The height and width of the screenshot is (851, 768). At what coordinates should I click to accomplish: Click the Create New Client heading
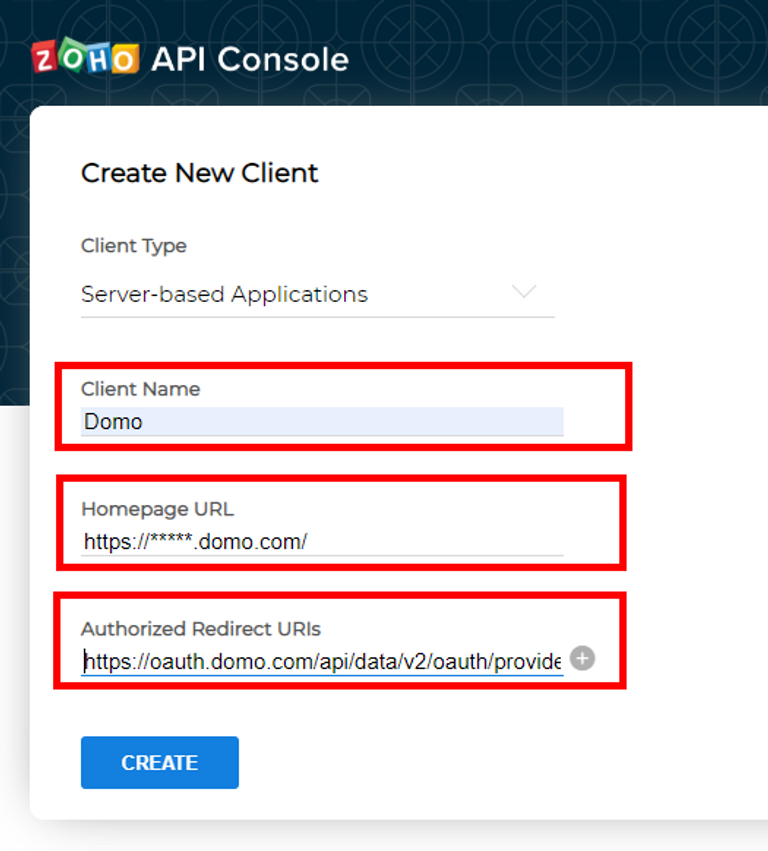click(199, 173)
